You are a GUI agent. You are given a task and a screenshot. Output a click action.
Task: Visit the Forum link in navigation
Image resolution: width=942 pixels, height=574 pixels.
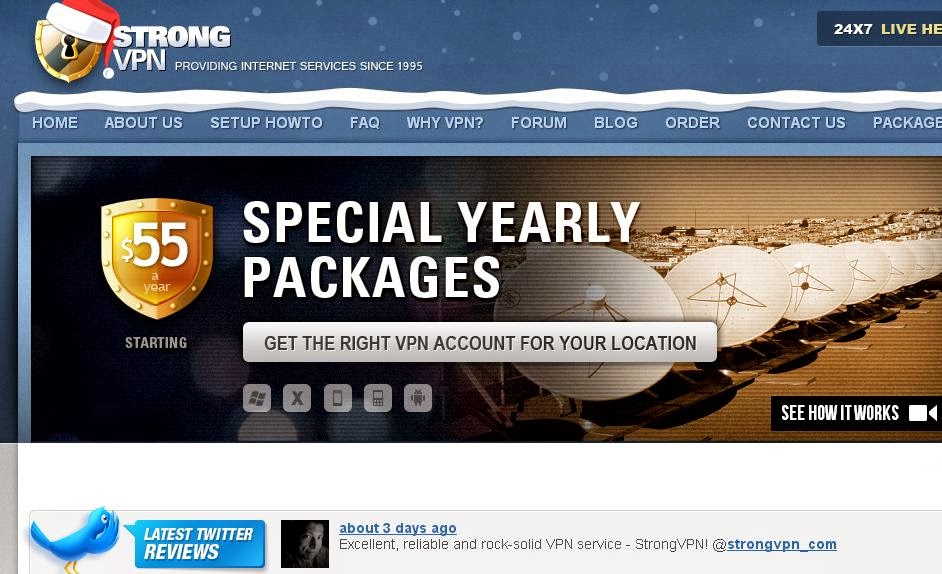(x=539, y=123)
